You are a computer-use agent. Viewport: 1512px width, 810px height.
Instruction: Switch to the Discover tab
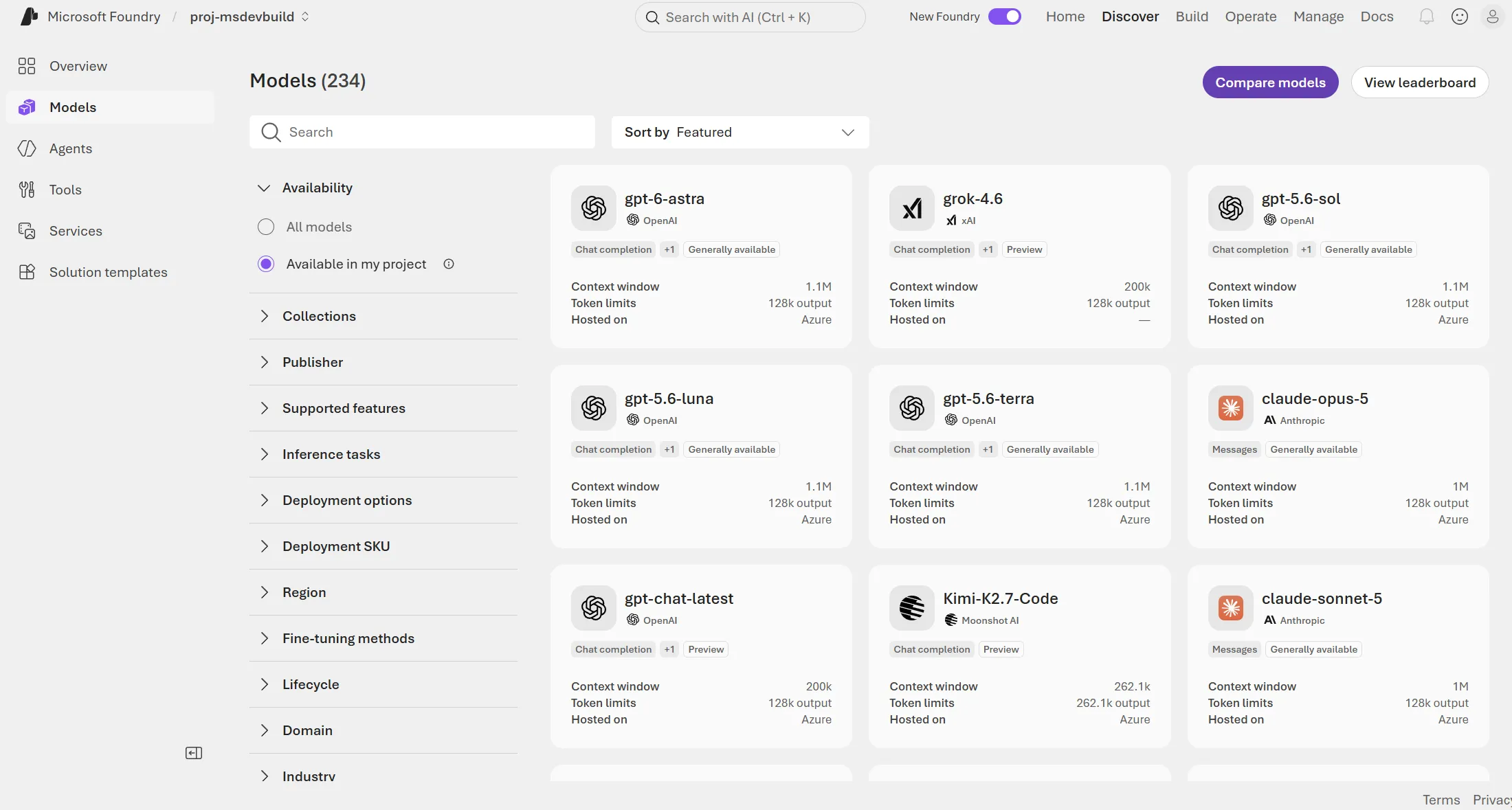1130,16
